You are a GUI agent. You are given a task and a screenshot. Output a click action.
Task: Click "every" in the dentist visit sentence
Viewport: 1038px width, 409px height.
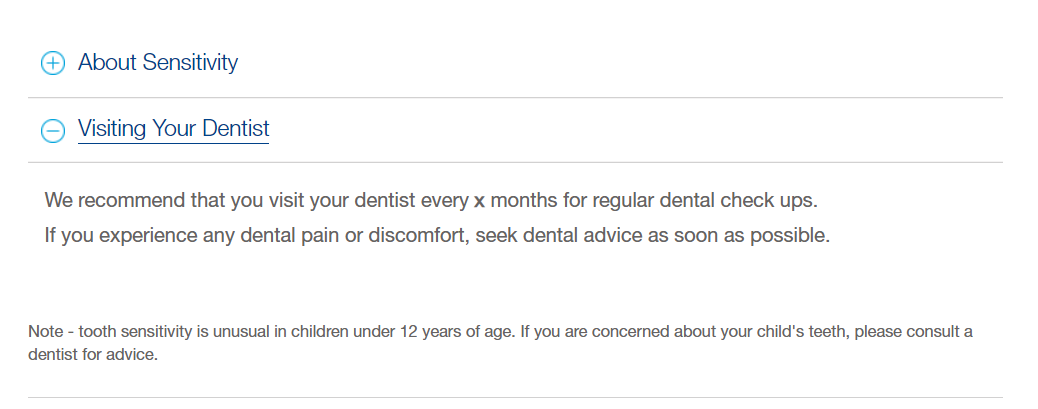point(444,200)
